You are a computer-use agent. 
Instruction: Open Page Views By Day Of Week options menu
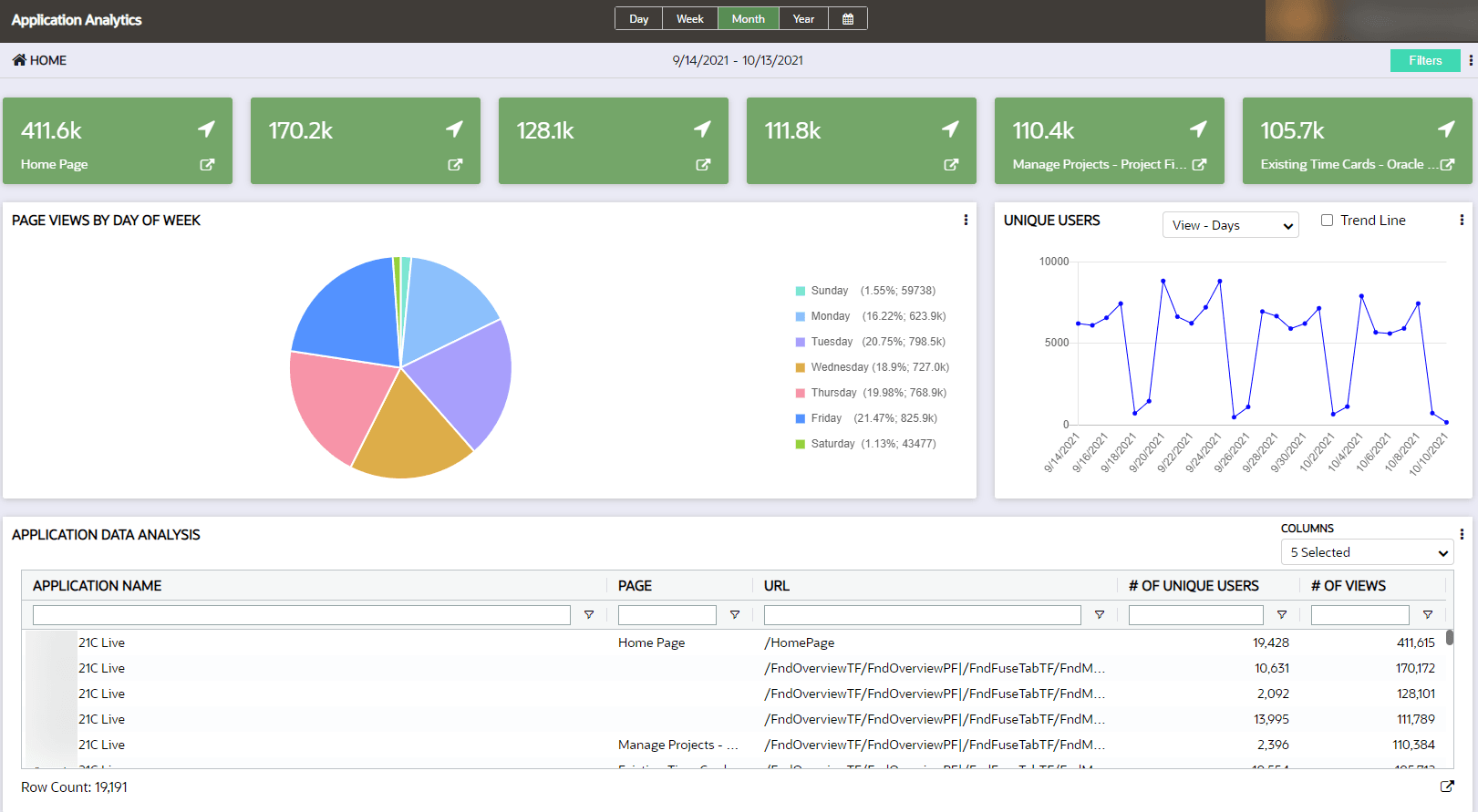click(966, 220)
